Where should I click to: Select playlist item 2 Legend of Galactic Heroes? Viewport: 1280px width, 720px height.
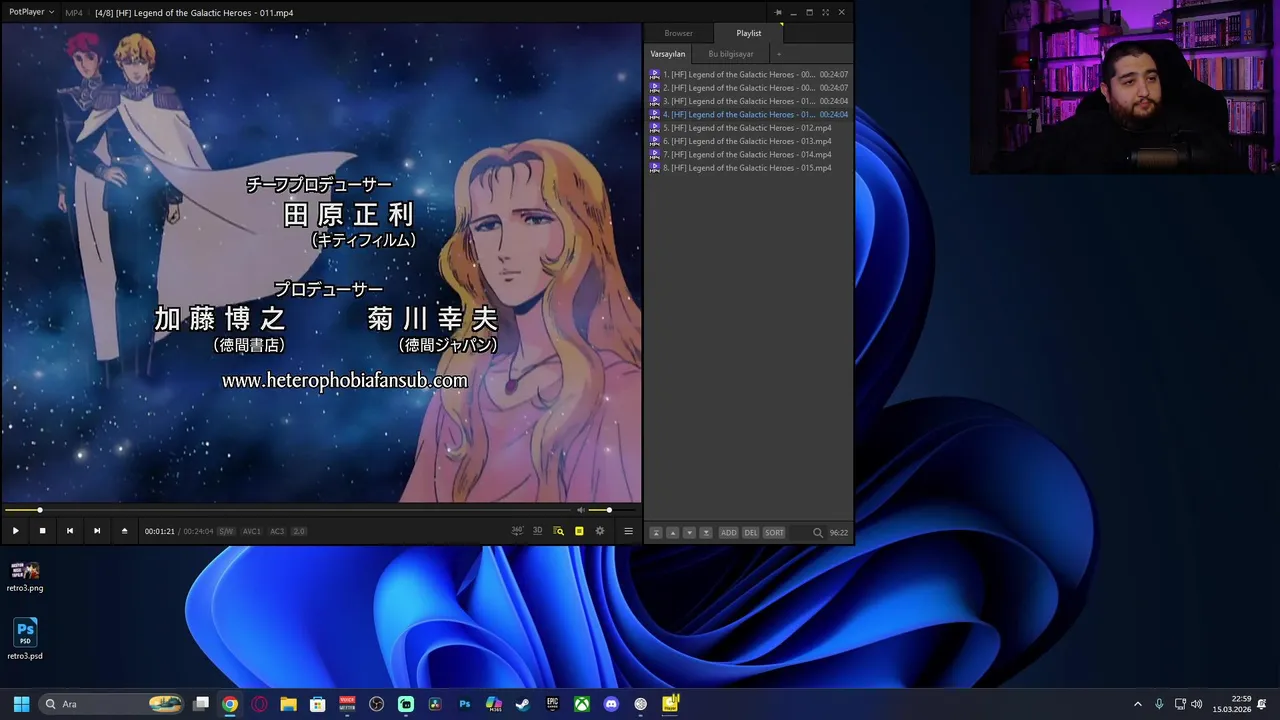click(749, 88)
